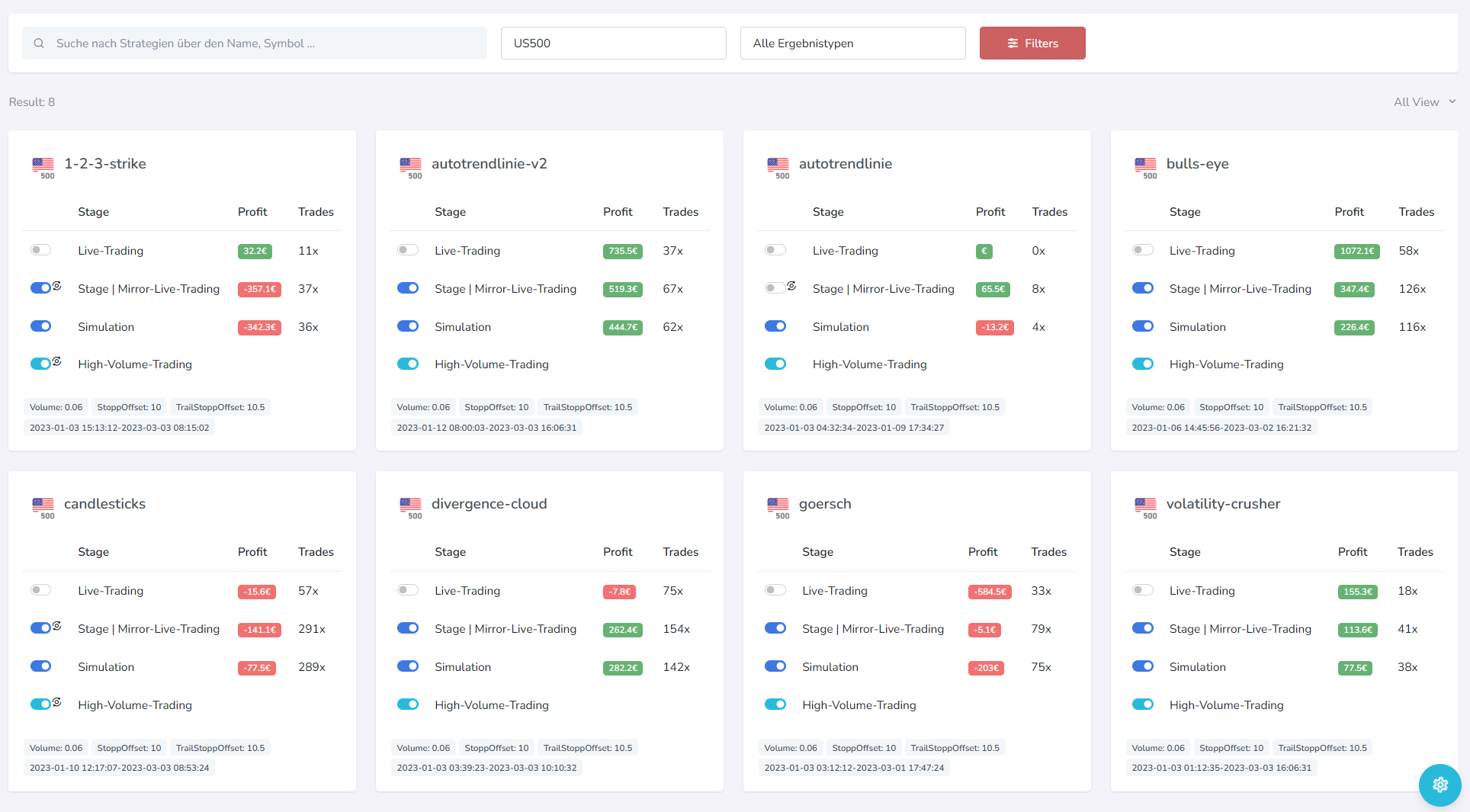Click the -584.5€ profit badge of goersch
1470x812 pixels.
[990, 592]
